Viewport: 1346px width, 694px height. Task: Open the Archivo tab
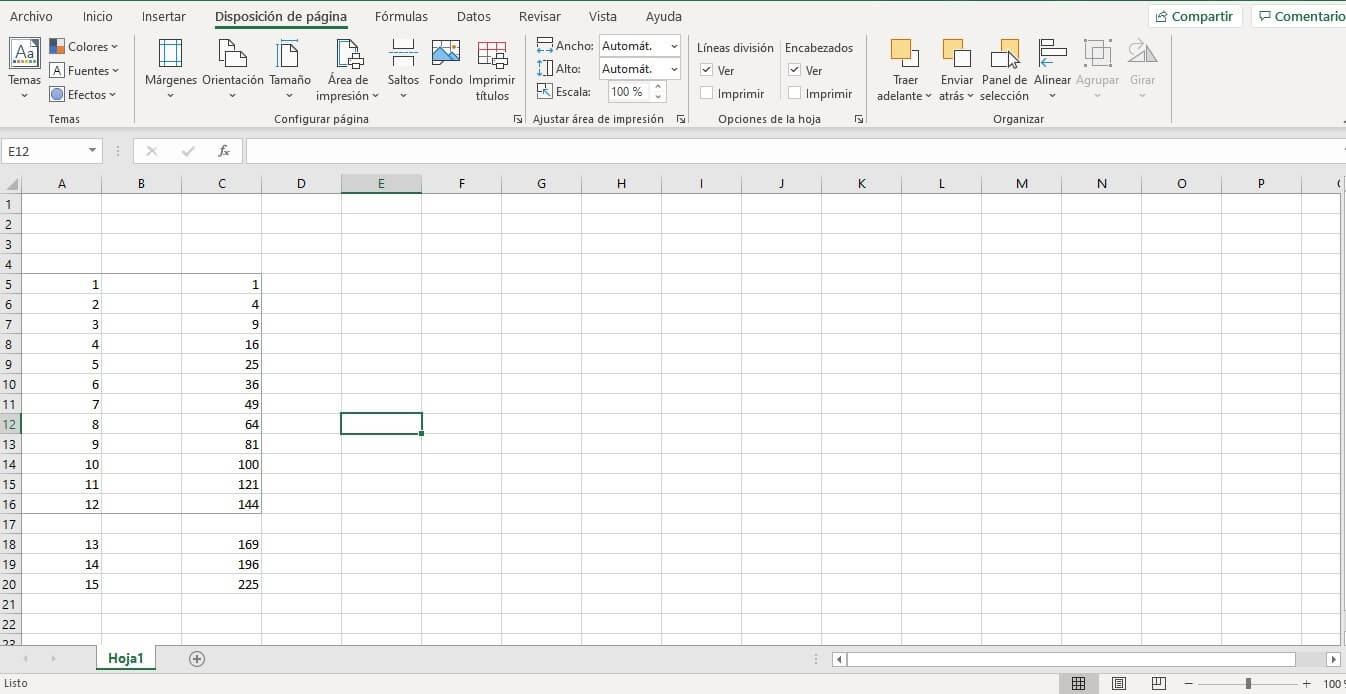point(31,16)
